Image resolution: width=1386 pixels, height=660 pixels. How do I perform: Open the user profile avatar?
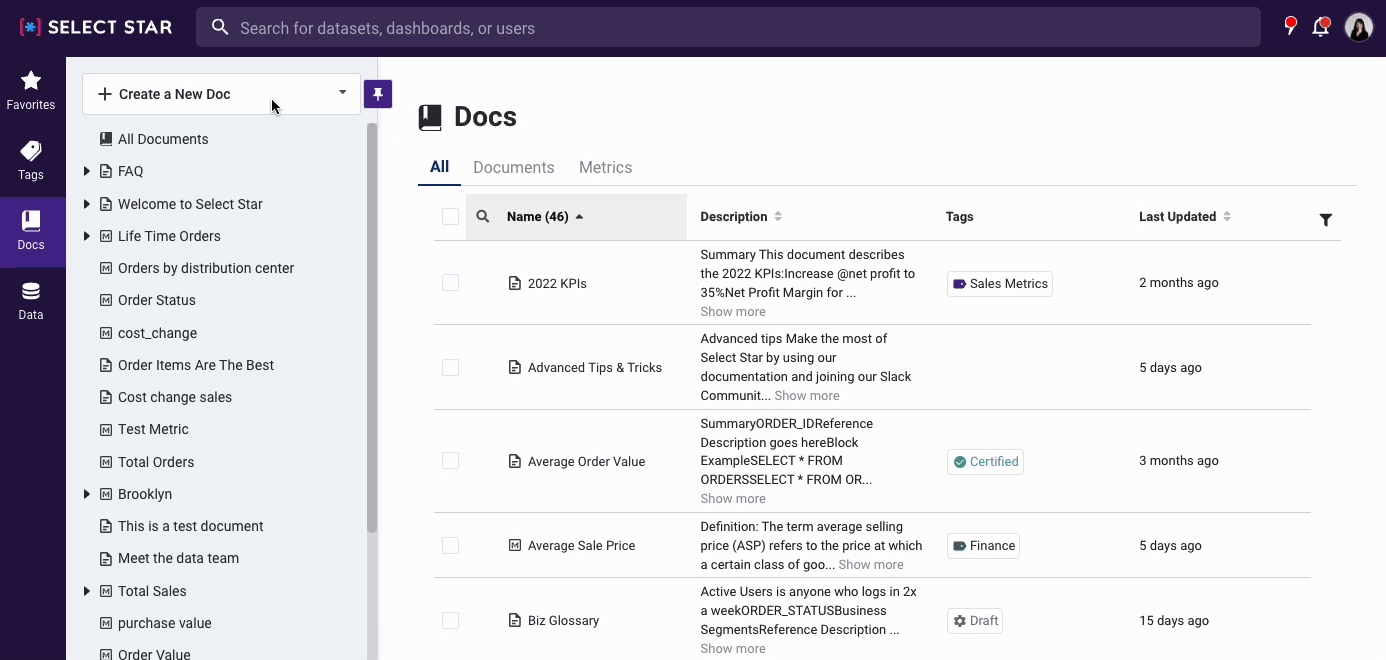[1358, 27]
